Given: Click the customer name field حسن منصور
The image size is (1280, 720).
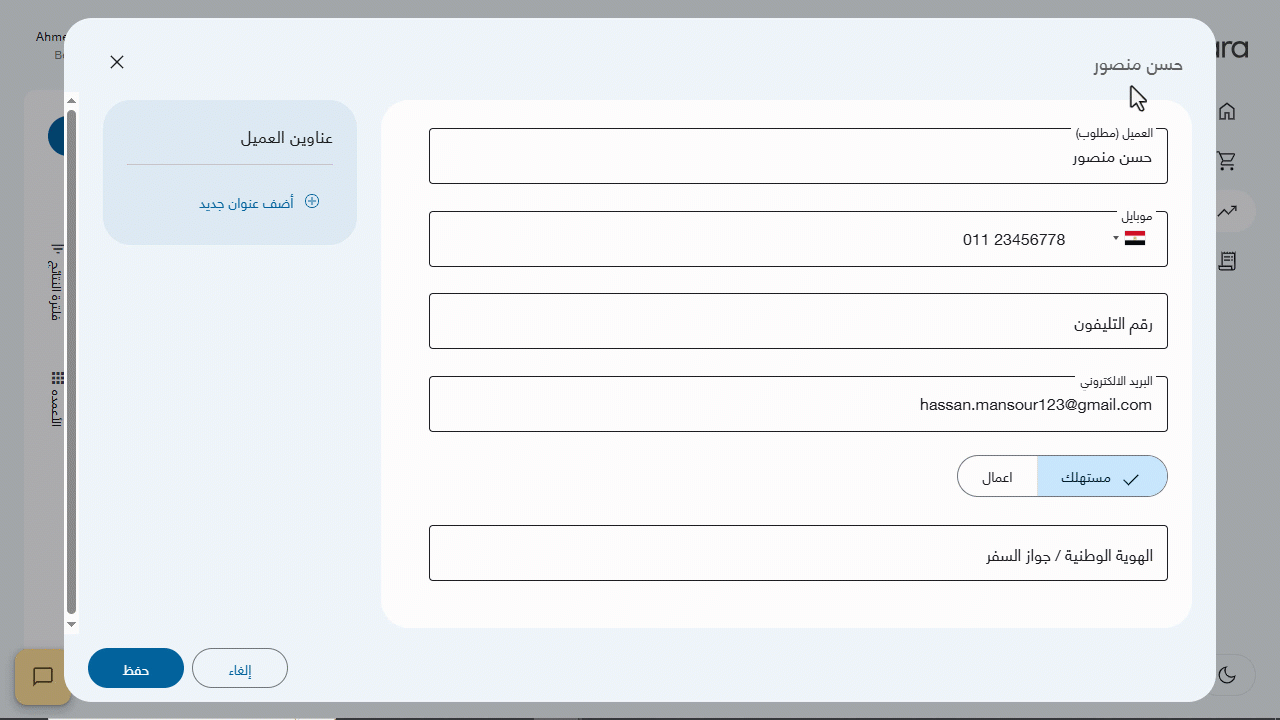Looking at the screenshot, I should point(798,156).
